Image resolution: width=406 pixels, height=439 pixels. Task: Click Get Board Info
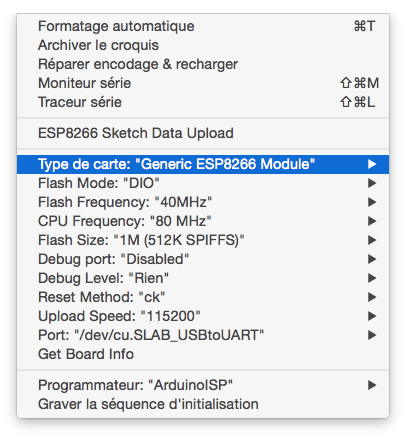click(203, 354)
